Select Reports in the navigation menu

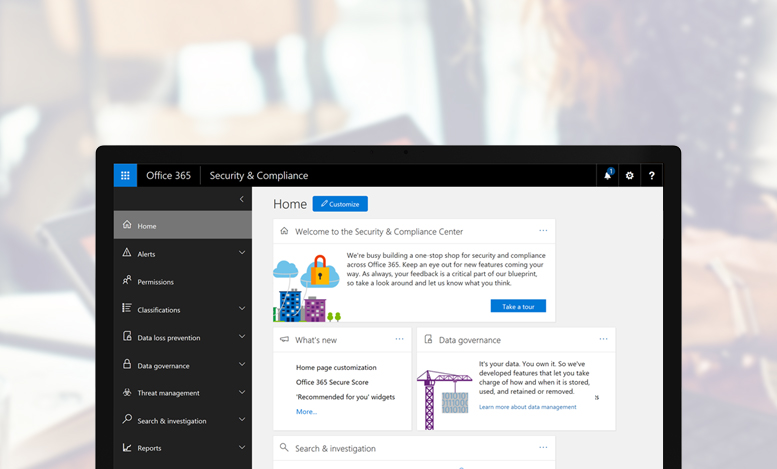point(183,448)
